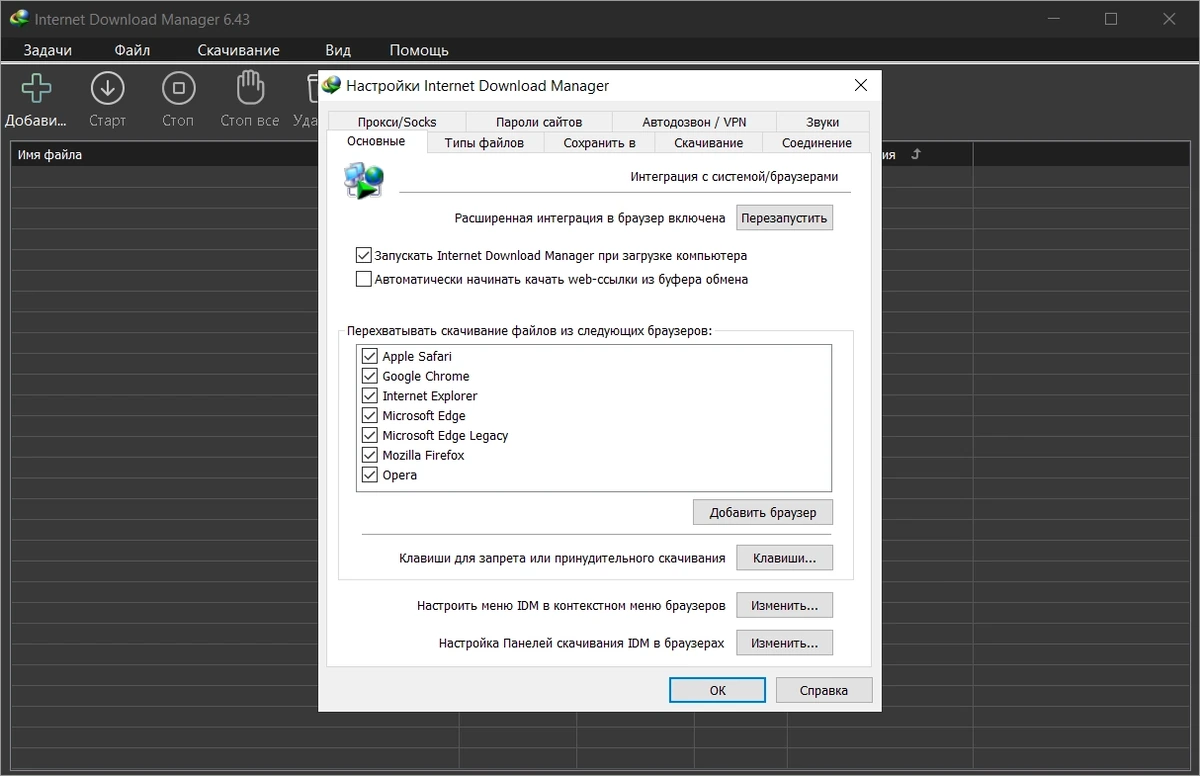Viewport: 1200px width, 776px height.
Task: Uncheck Internet Explorer browser
Action: (370, 396)
